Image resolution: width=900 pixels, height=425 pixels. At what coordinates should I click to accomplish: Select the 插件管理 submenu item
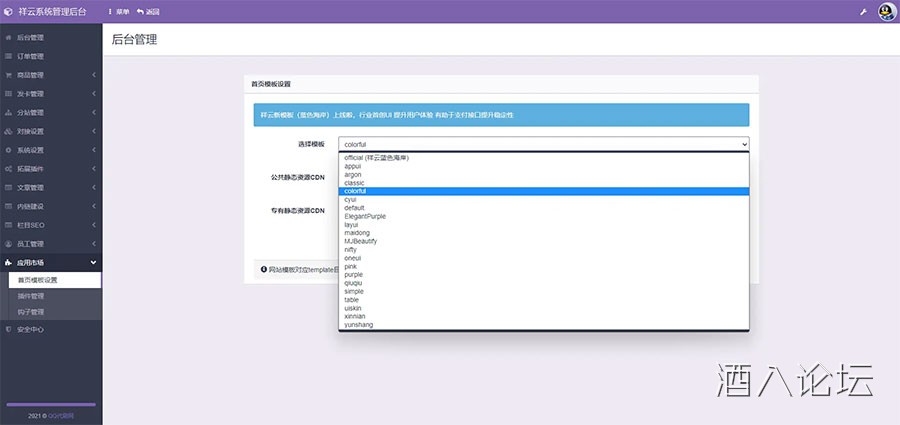coord(31,296)
